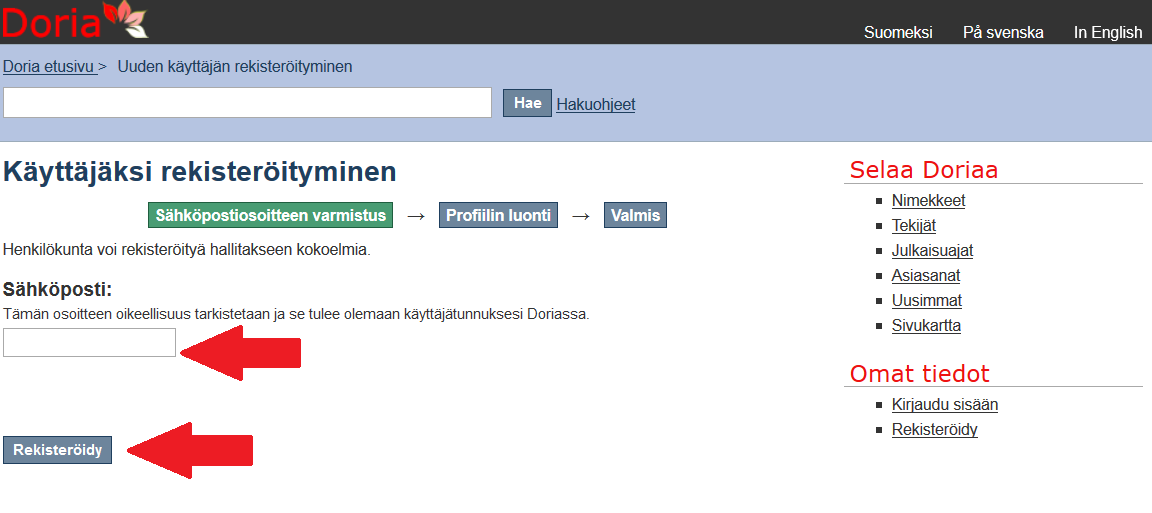Select the Sähköpostiosoitteen varmistus step
Image resolution: width=1152 pixels, height=513 pixels.
[270, 215]
